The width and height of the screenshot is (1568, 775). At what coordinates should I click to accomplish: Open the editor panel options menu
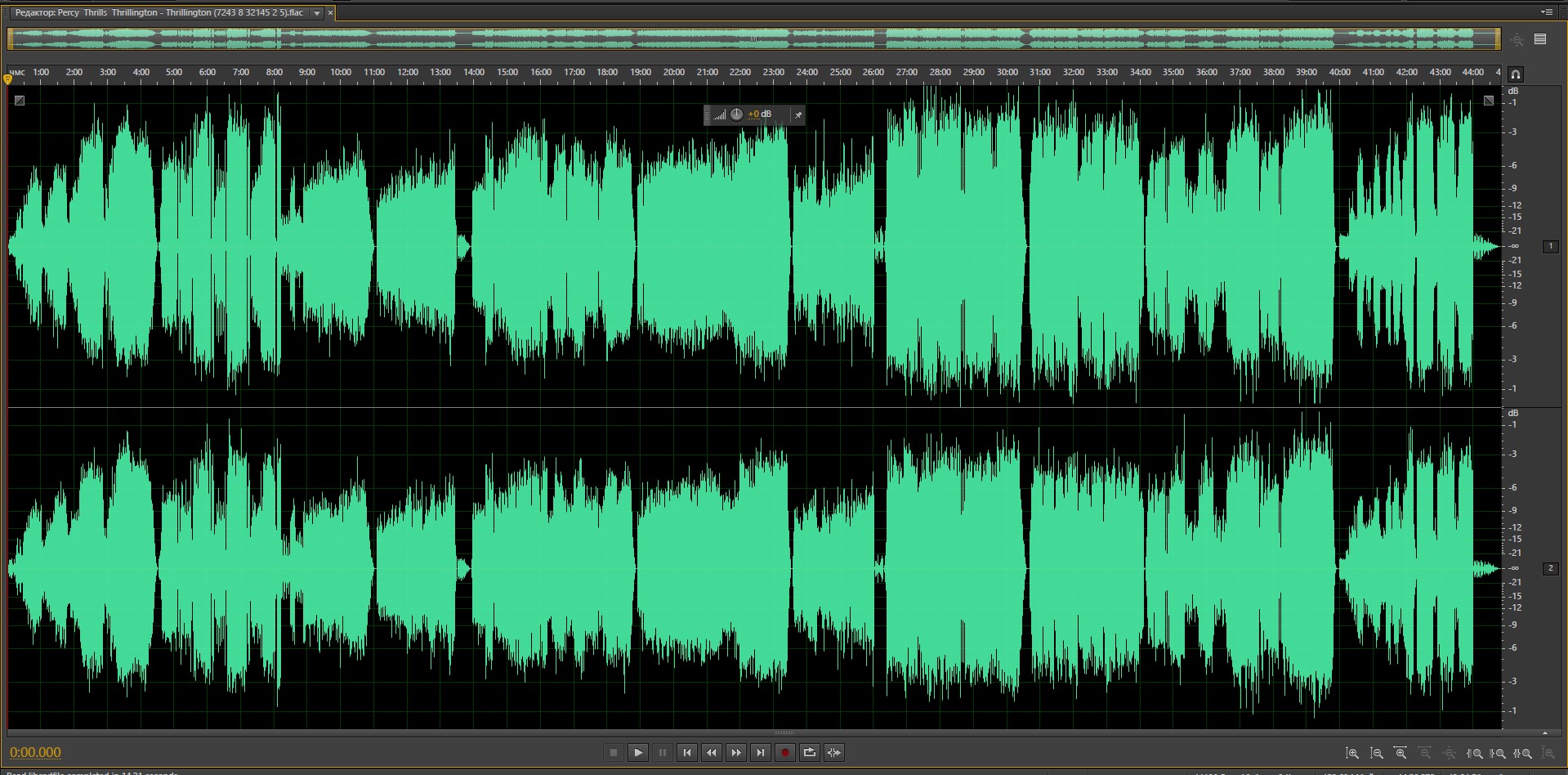pos(1546,12)
